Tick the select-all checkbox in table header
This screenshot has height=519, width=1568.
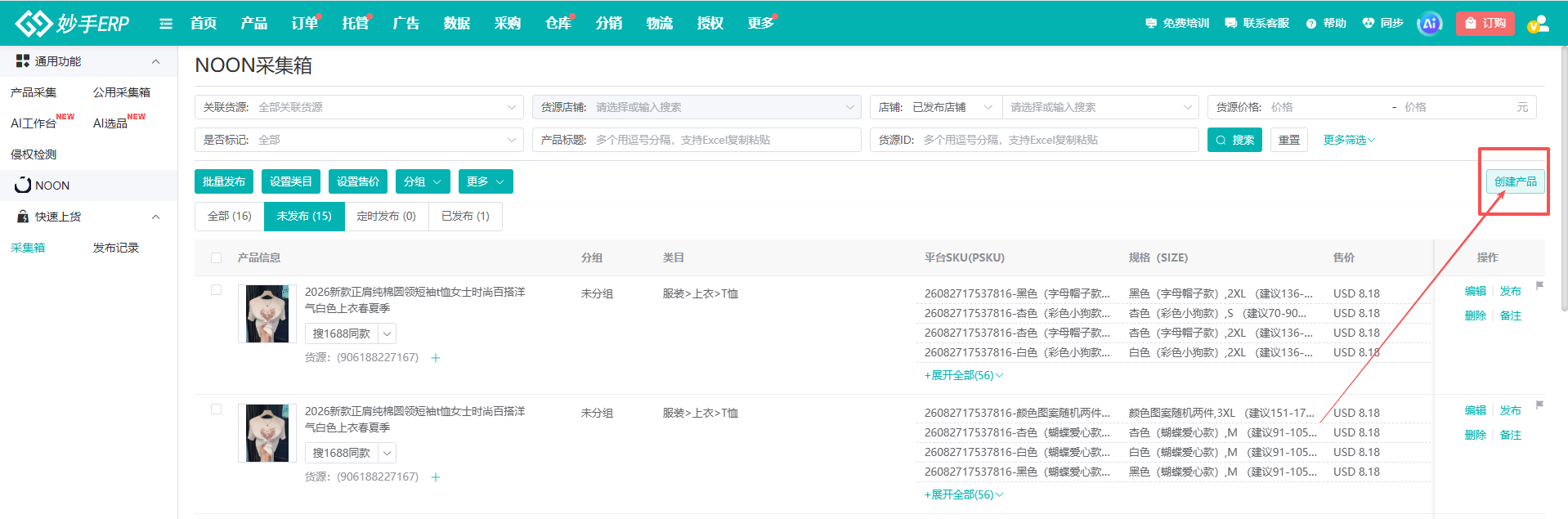pos(217,257)
